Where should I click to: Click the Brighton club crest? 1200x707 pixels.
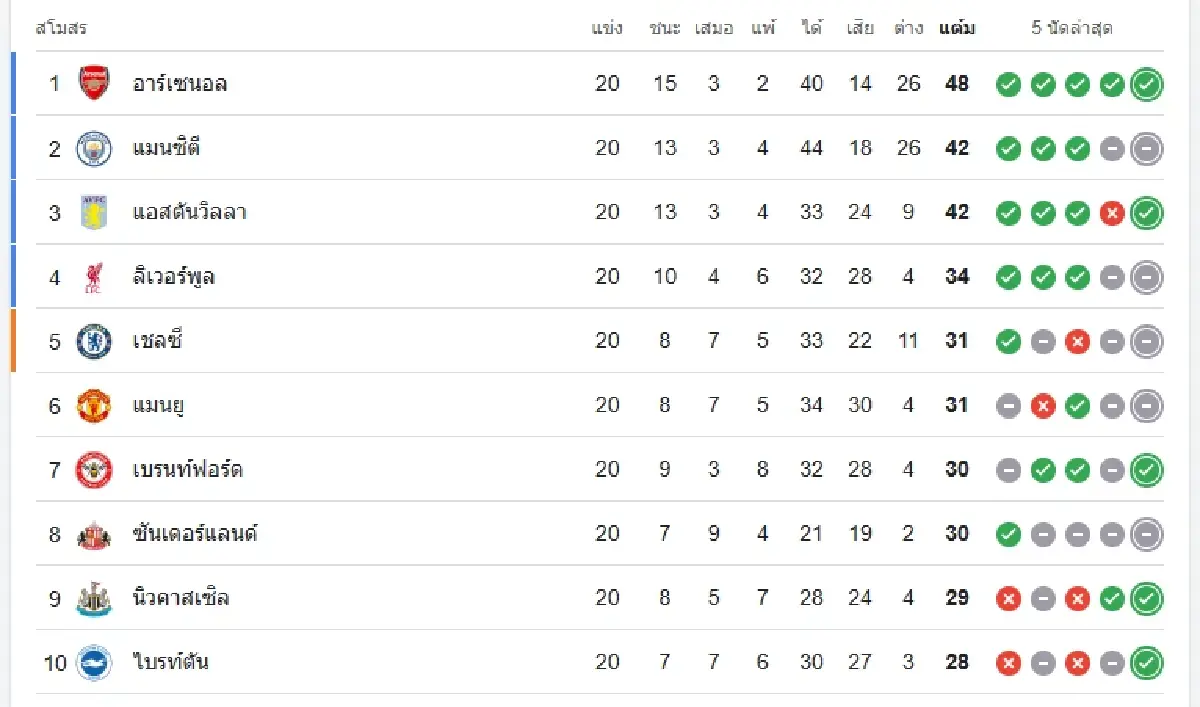pyautogui.click(x=95, y=662)
